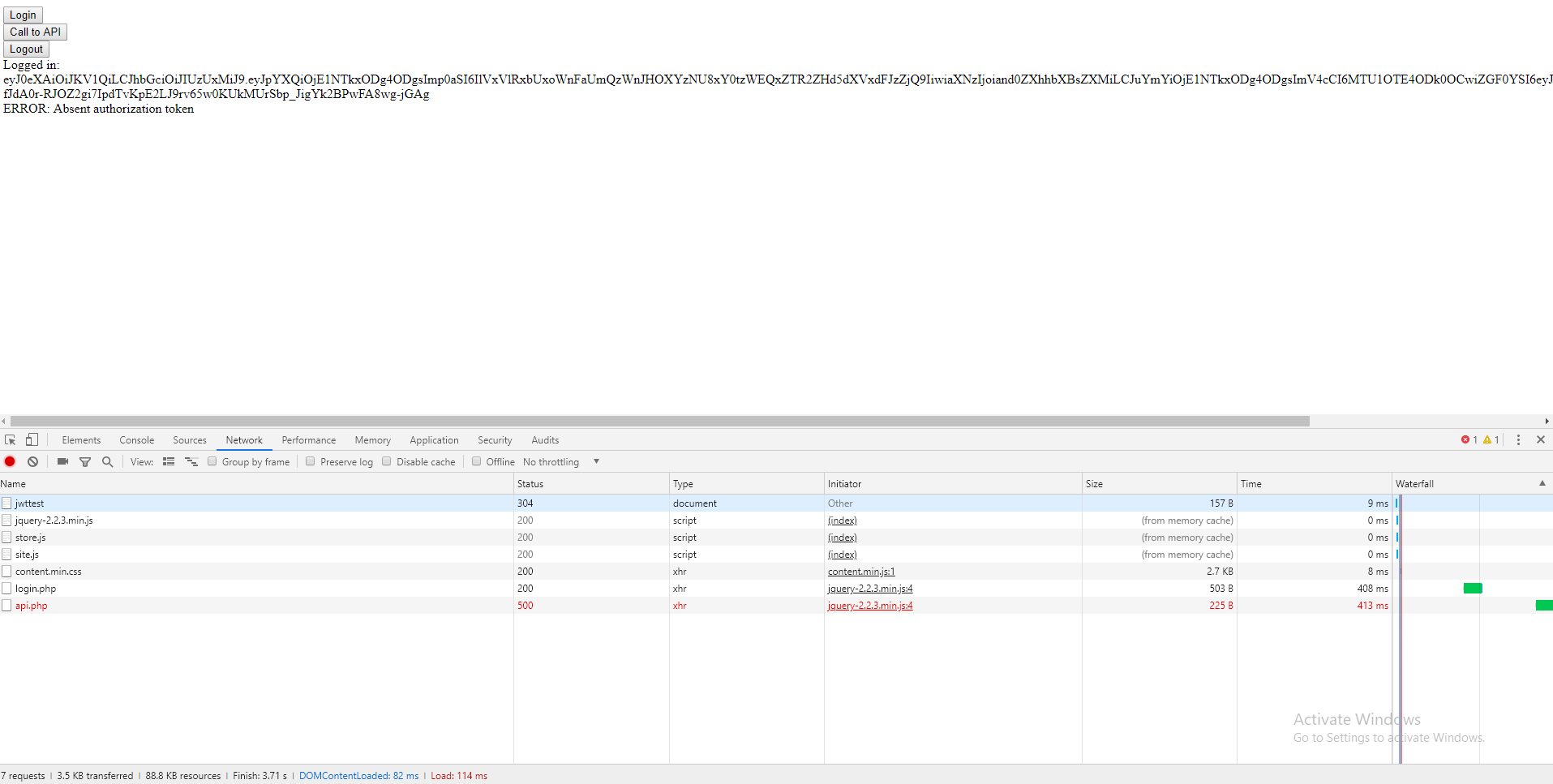The image size is (1553, 784).
Task: Open the Application panel tab
Action: (434, 439)
